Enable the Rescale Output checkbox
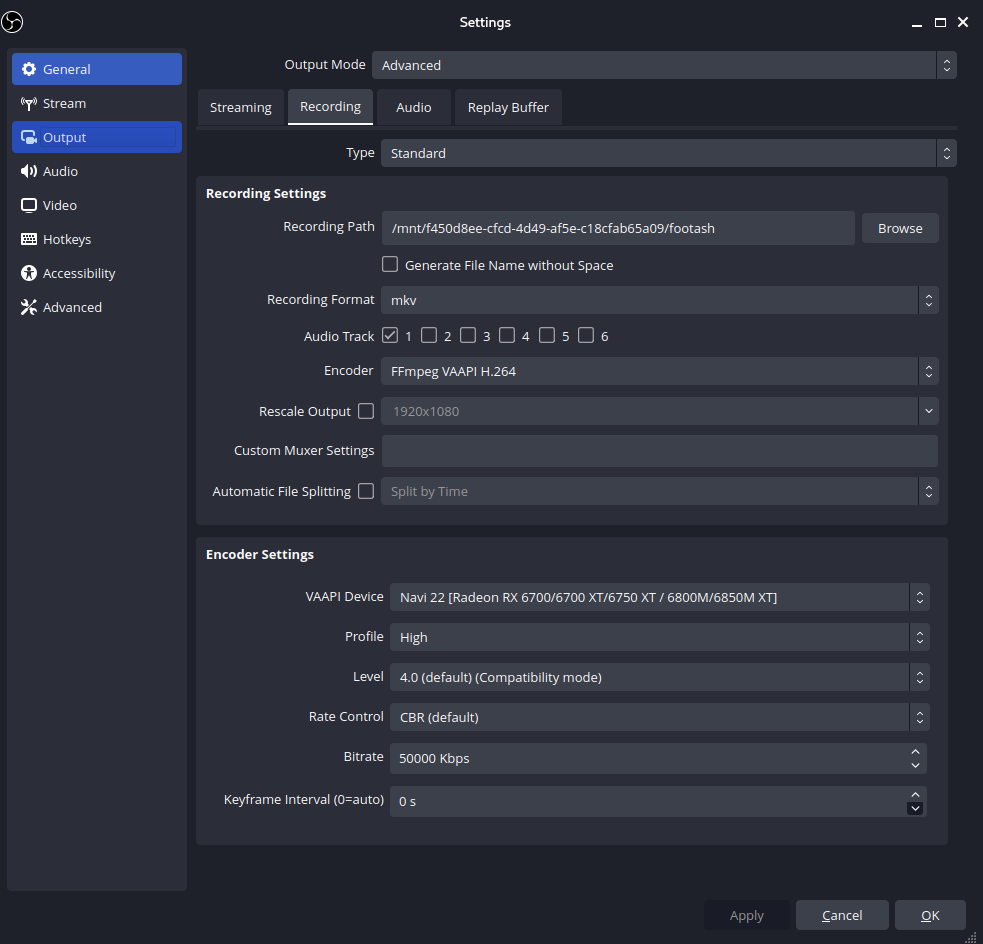 tap(366, 411)
